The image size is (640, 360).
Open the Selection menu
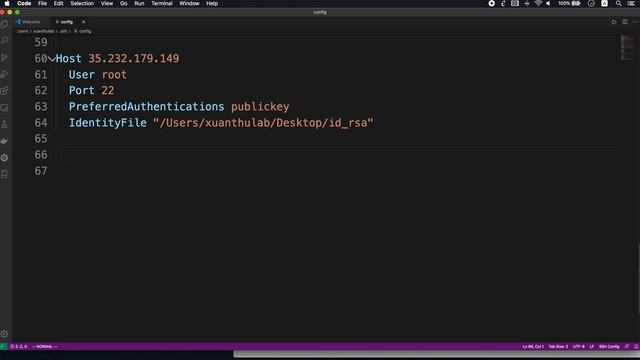(x=82, y=3)
